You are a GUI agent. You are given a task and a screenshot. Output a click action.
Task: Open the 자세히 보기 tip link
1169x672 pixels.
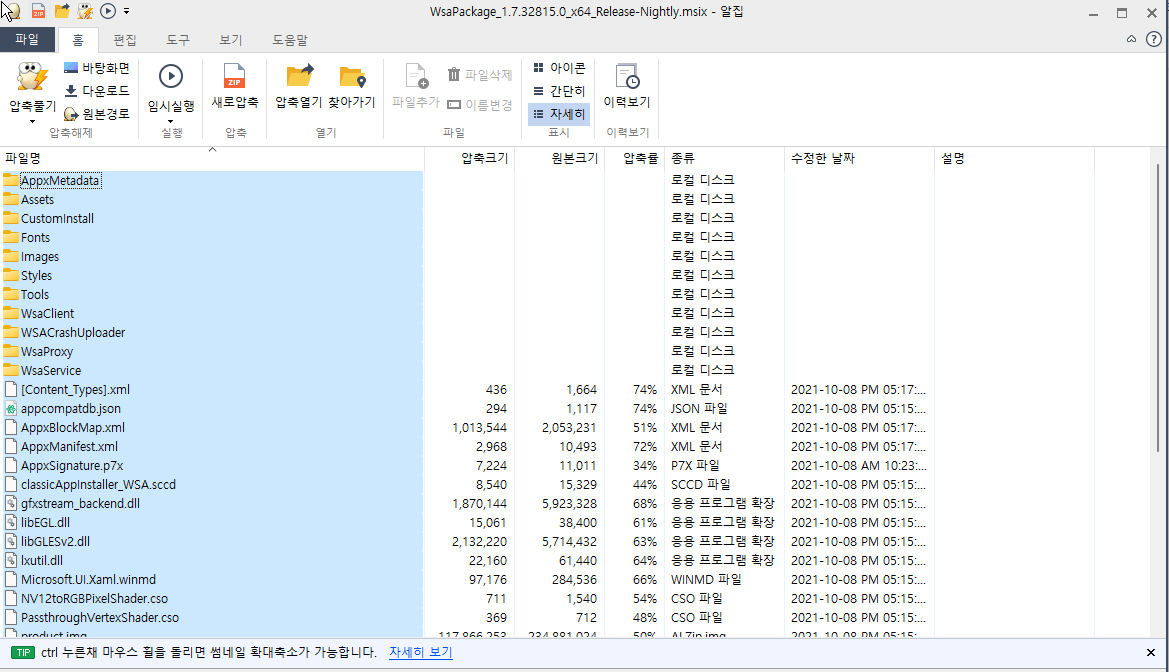coord(419,653)
